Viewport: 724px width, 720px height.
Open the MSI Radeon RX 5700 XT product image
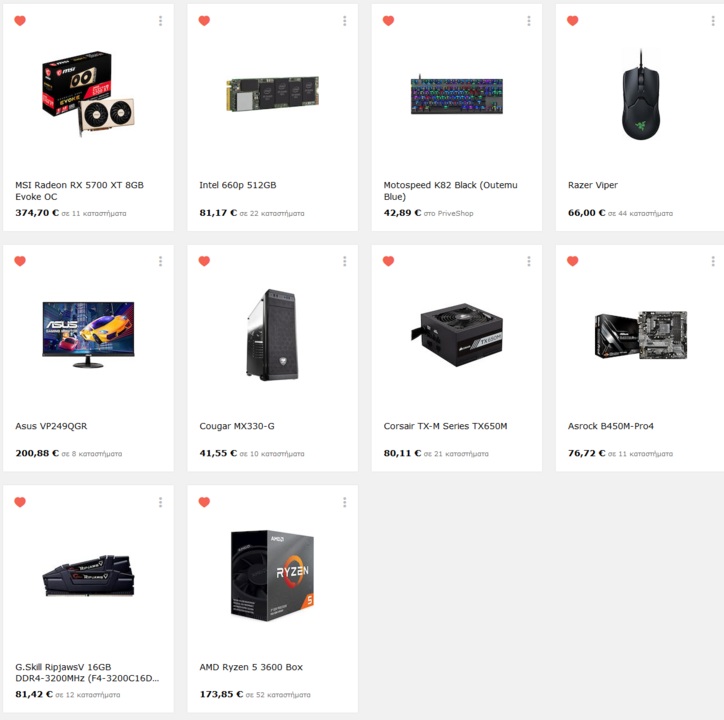point(88,94)
